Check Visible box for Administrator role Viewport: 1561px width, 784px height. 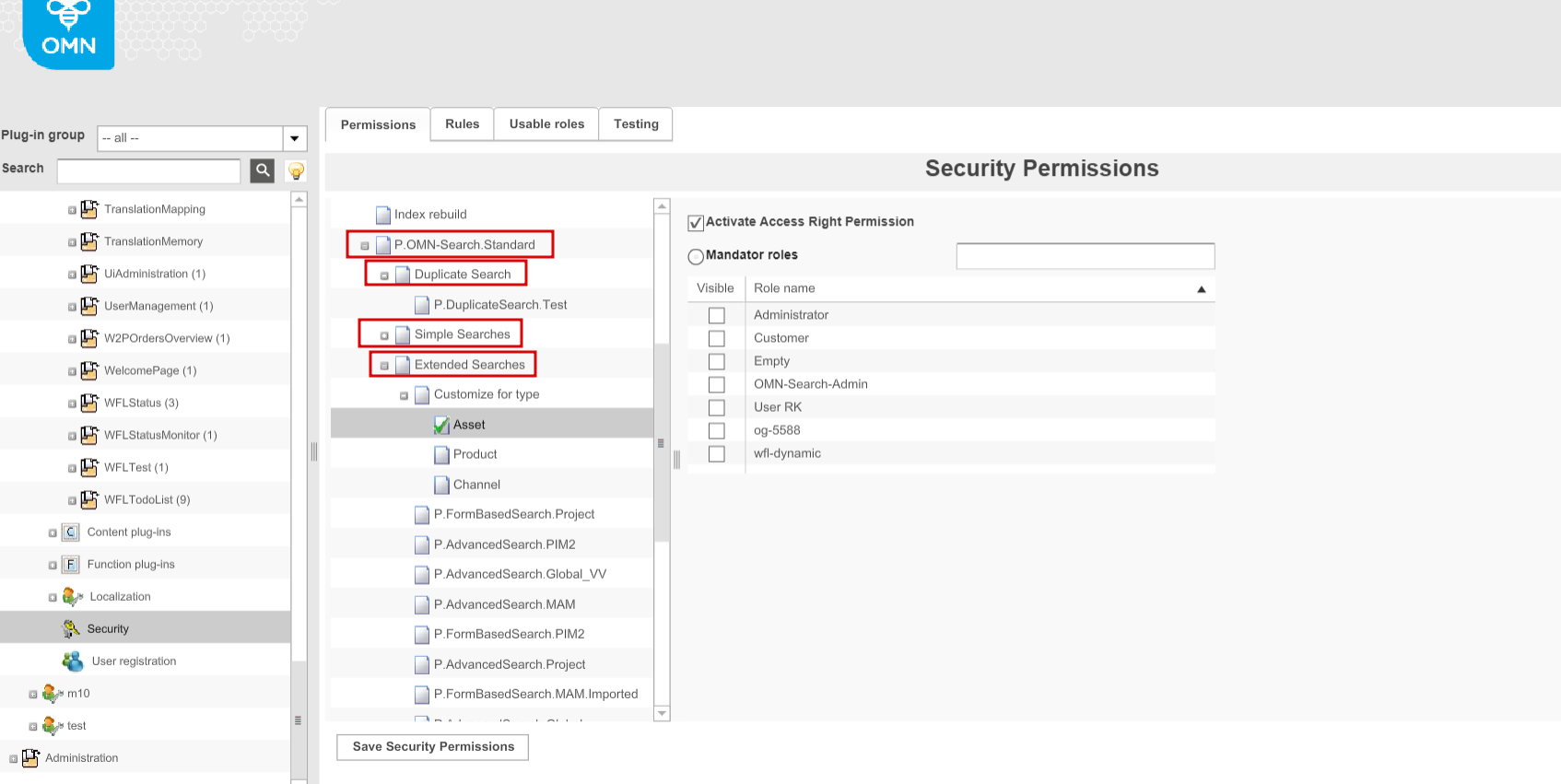click(x=716, y=315)
